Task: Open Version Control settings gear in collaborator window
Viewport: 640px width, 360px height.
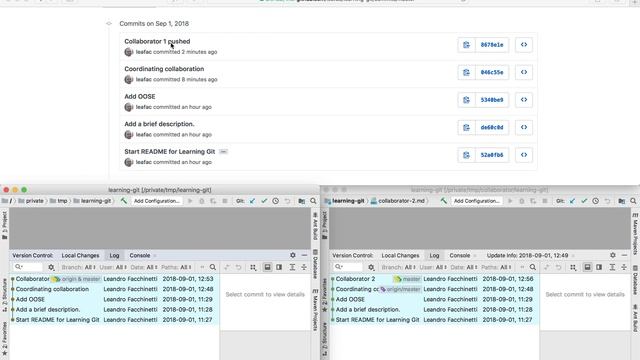Action: click(x=613, y=255)
